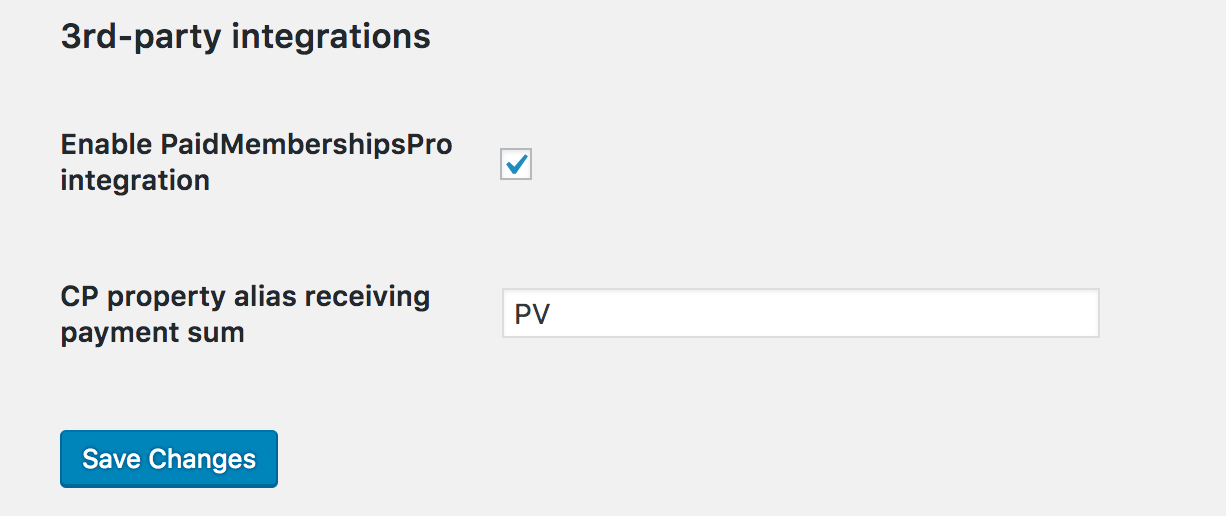Click the Save Changes button

169,459
